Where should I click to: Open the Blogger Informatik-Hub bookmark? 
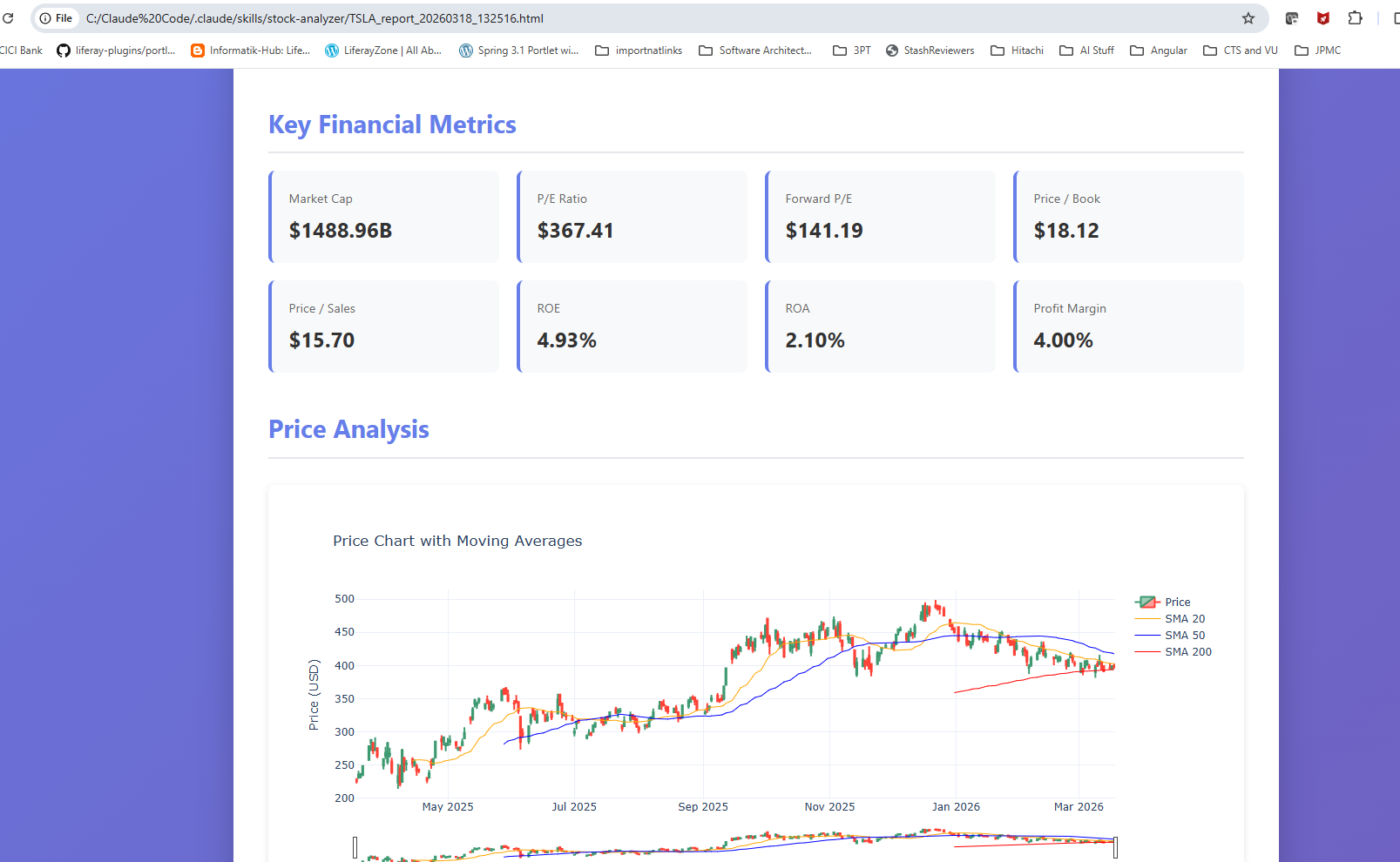(251, 51)
